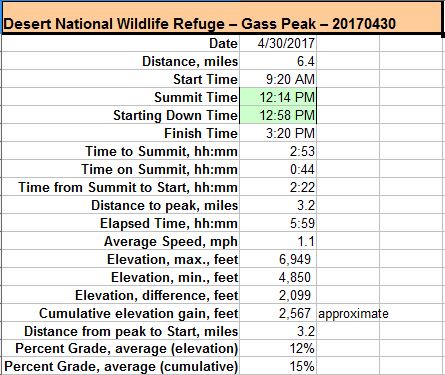Screen dimensions: 445x375
Task: Click the Start Time cell 9:20 AM
Action: click(x=278, y=79)
